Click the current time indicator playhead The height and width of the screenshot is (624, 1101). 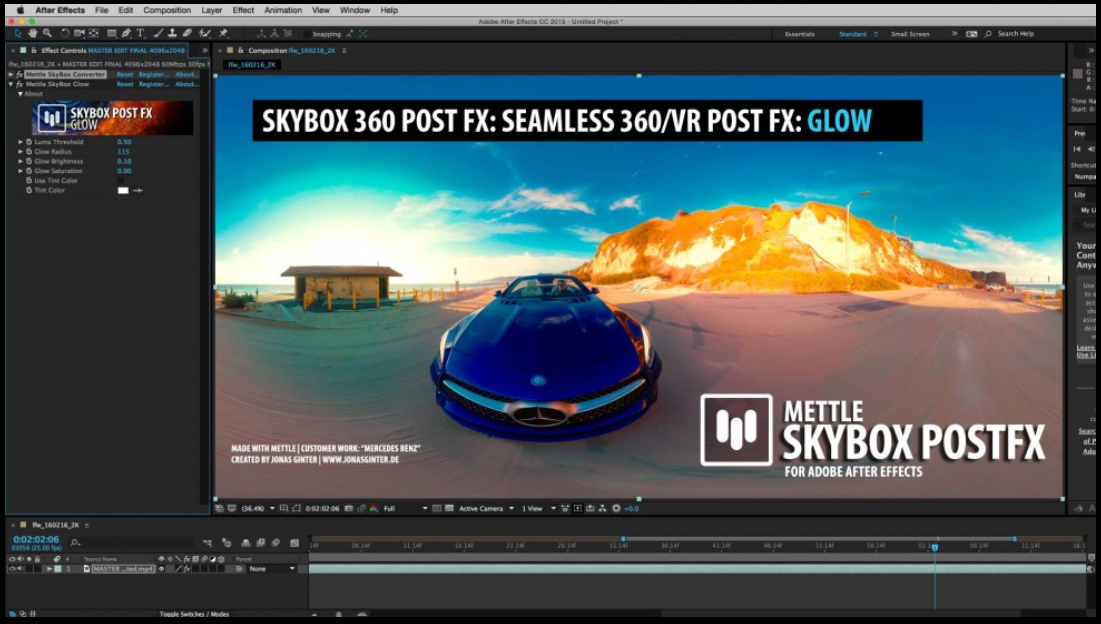[x=935, y=547]
